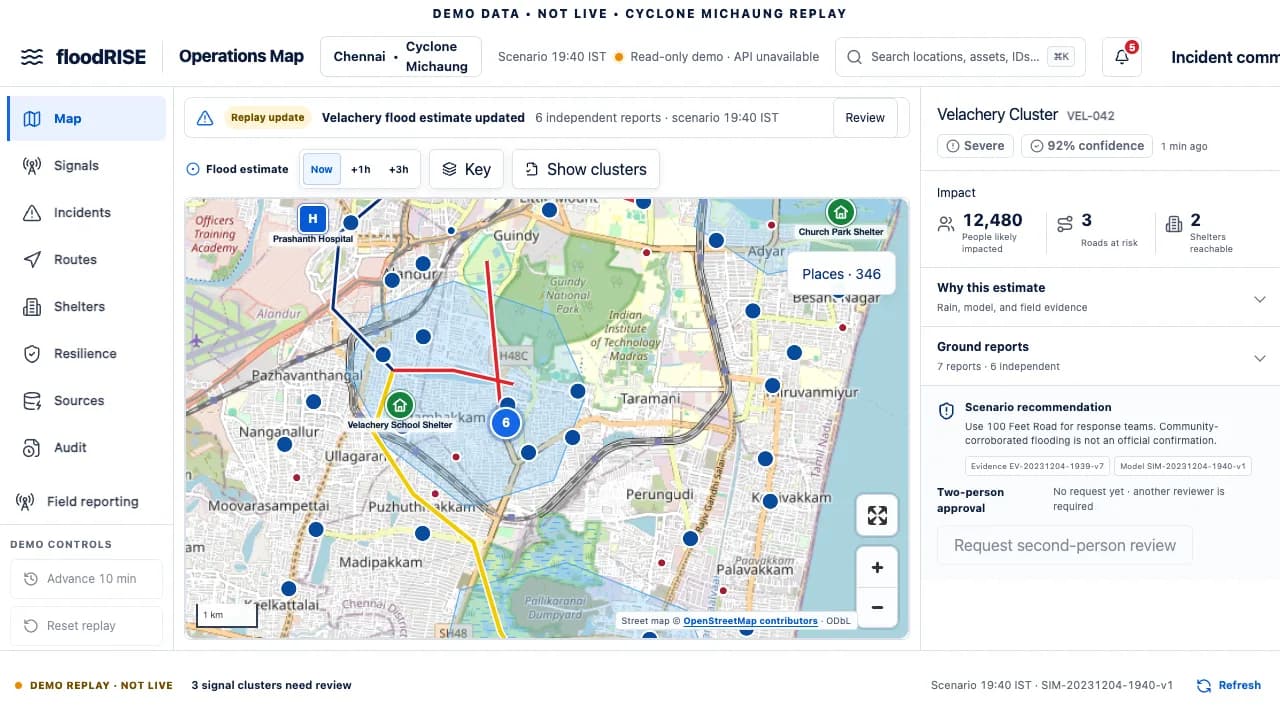Image resolution: width=1280 pixels, height=720 pixels.
Task: Toggle Show clusters on map
Action: click(586, 169)
